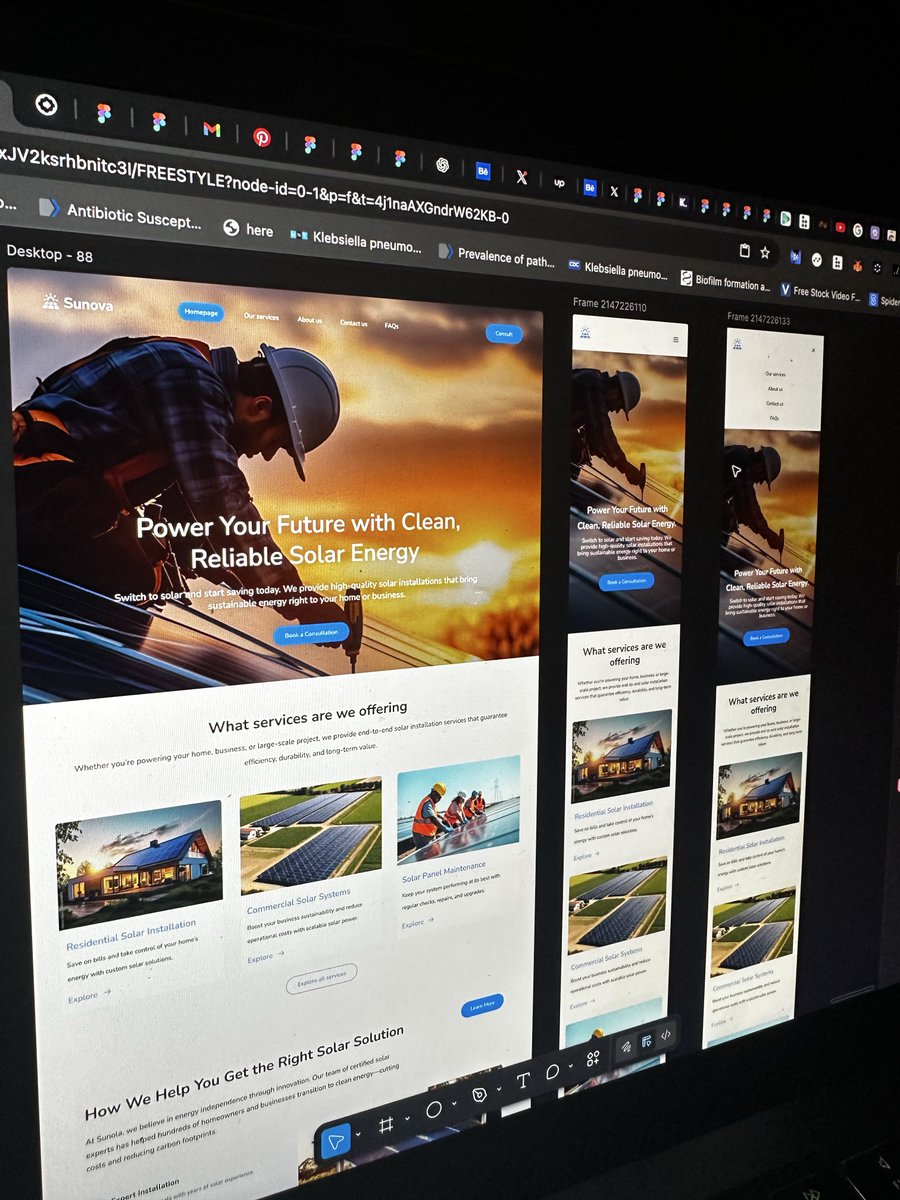Open the orange bug extension icon
900x1200 pixels.
pyautogui.click(x=857, y=266)
